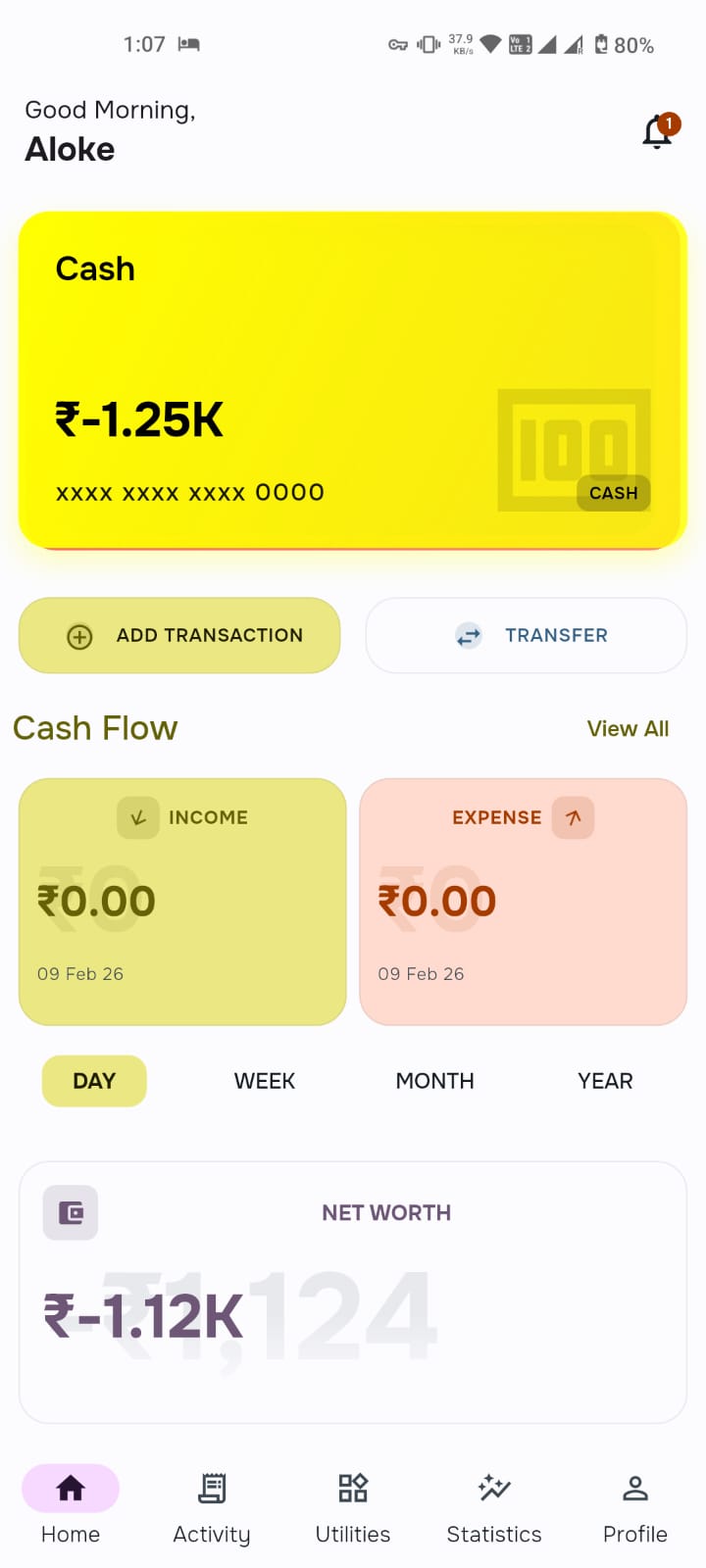
Task: Tap the Home tab icon
Action: point(71,1489)
